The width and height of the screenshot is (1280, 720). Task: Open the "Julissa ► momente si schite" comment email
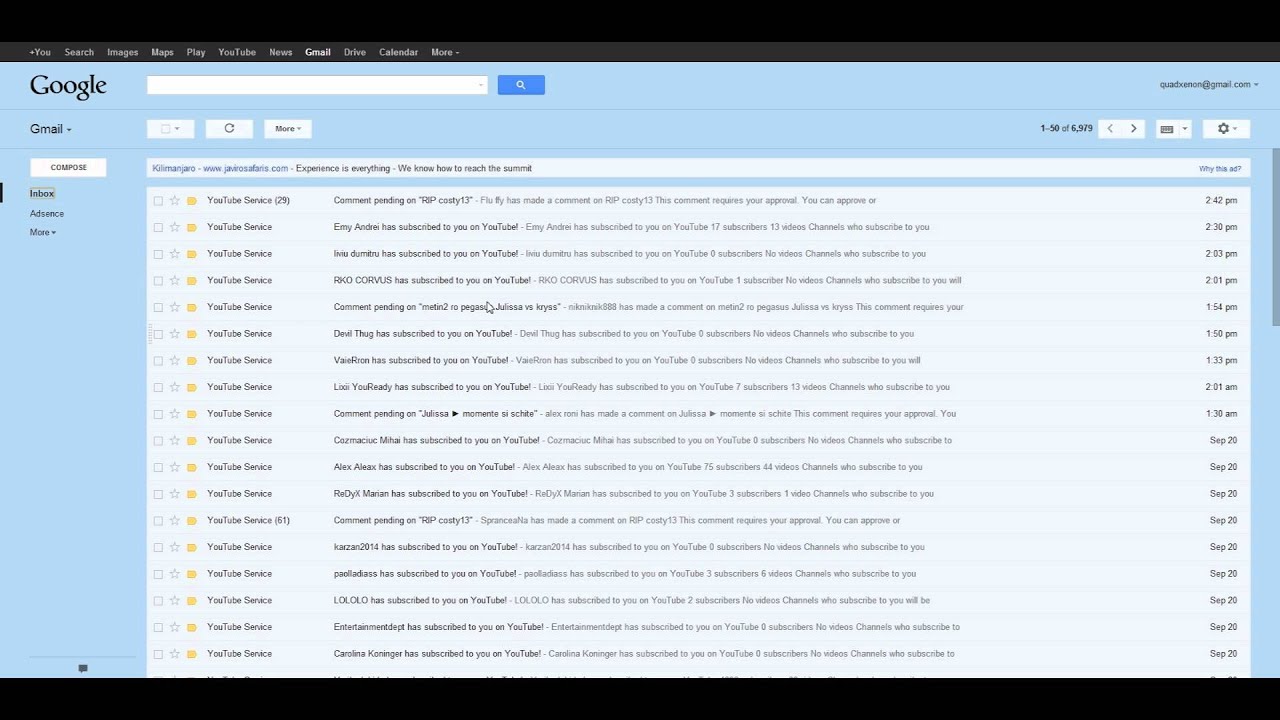point(698,414)
